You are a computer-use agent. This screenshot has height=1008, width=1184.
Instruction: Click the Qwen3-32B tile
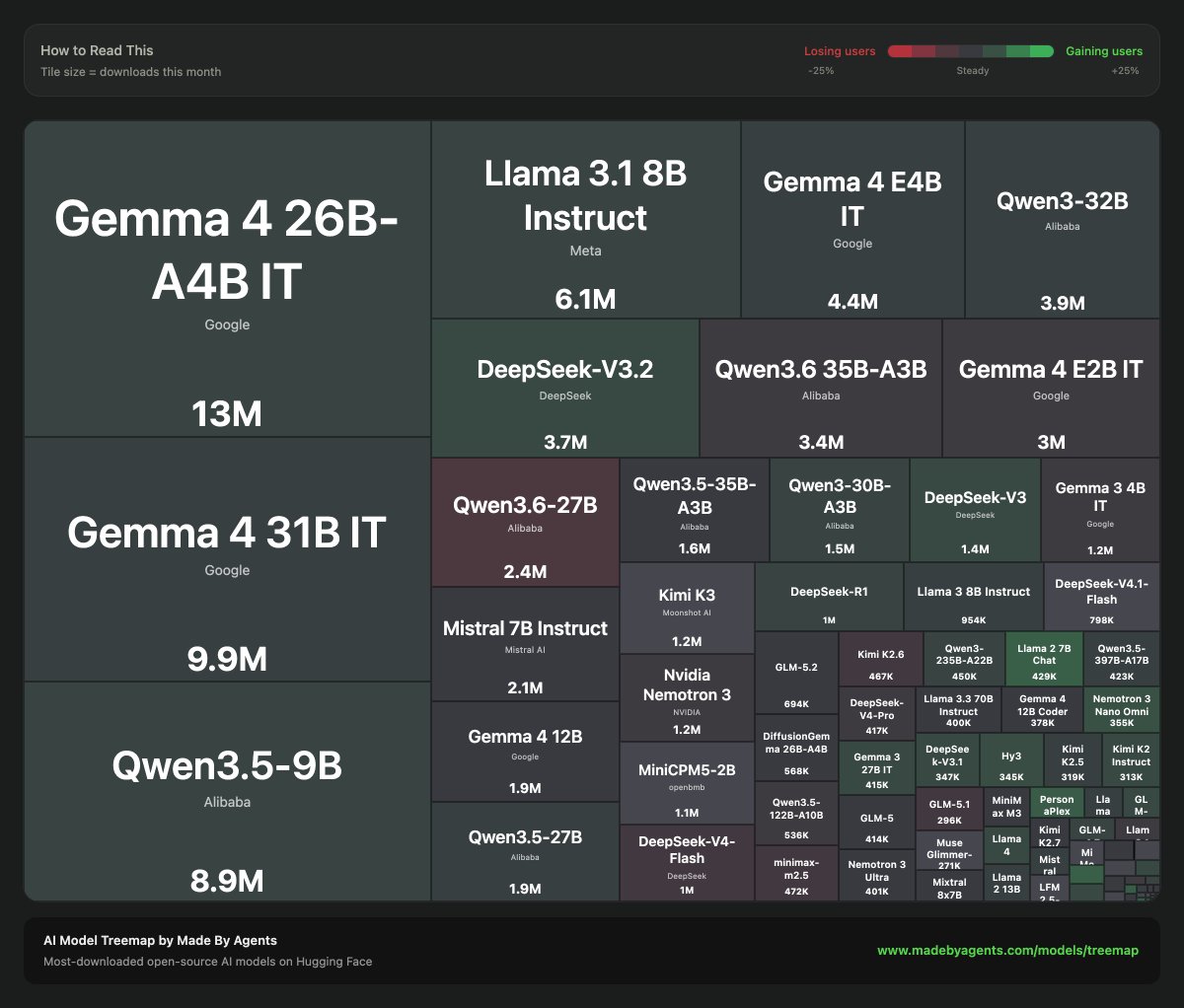(x=1062, y=220)
